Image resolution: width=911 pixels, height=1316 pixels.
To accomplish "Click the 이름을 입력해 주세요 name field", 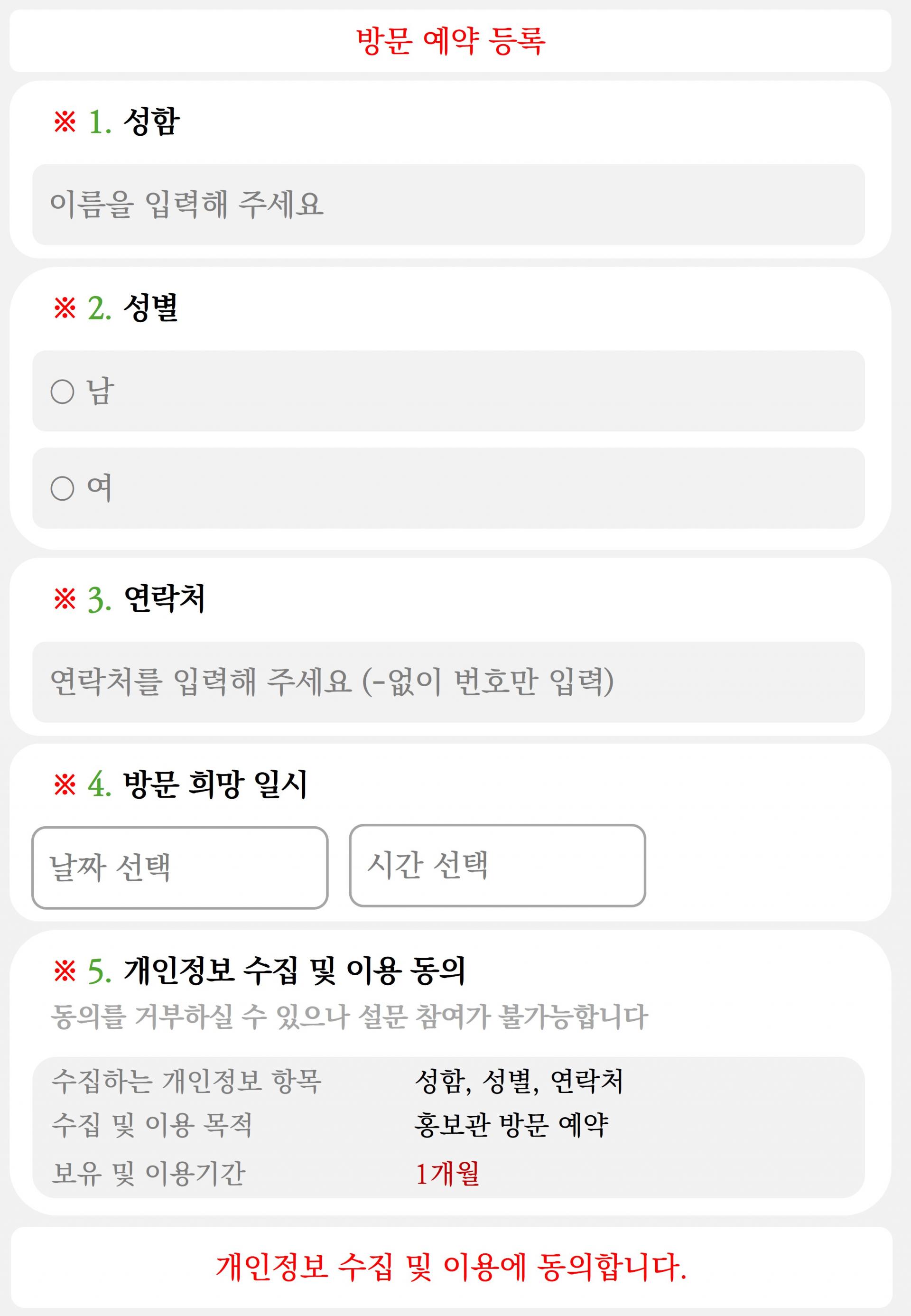I will point(448,205).
